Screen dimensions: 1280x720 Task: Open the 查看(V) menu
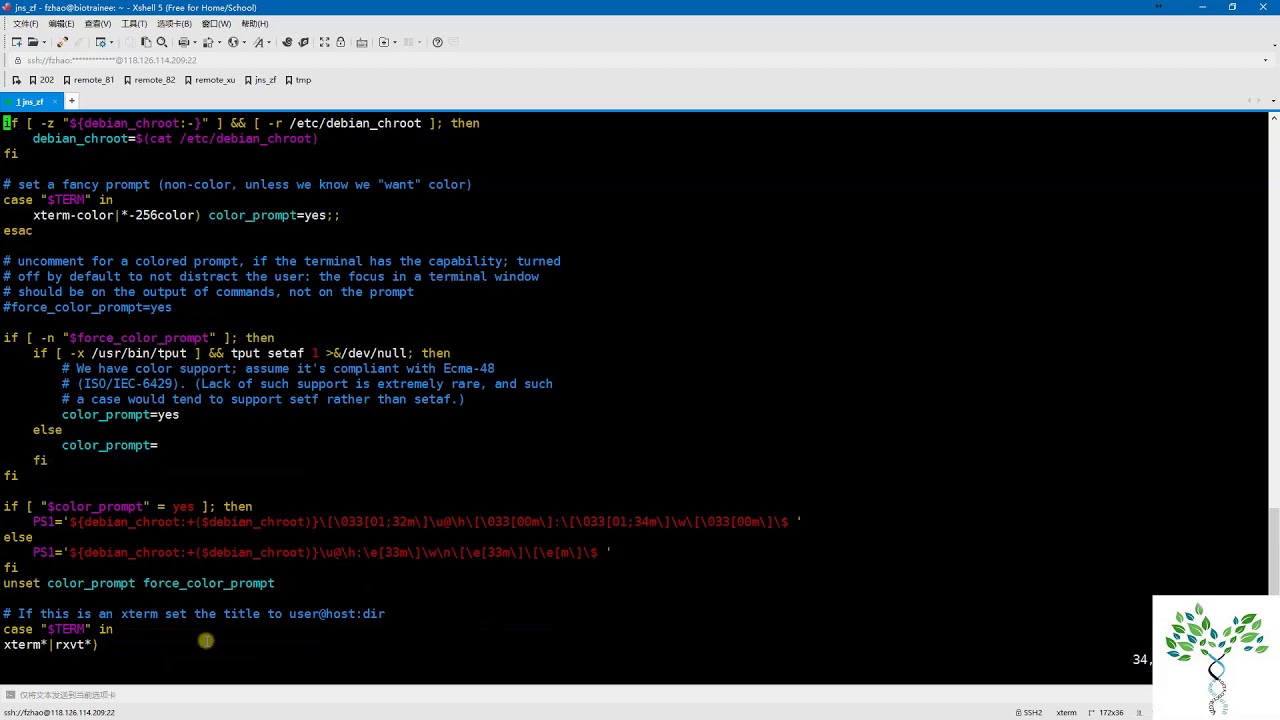point(98,23)
